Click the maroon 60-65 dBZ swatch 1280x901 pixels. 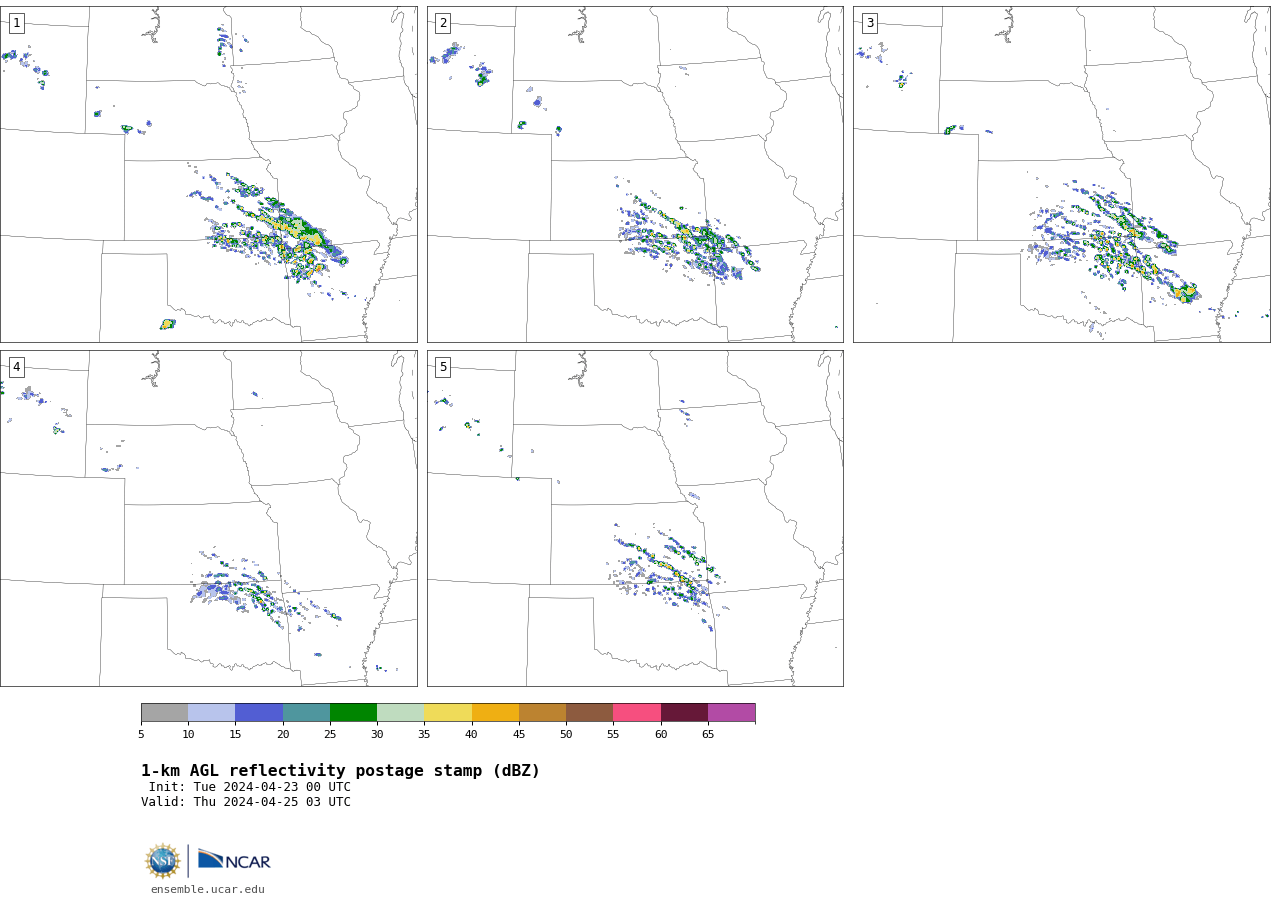point(684,713)
